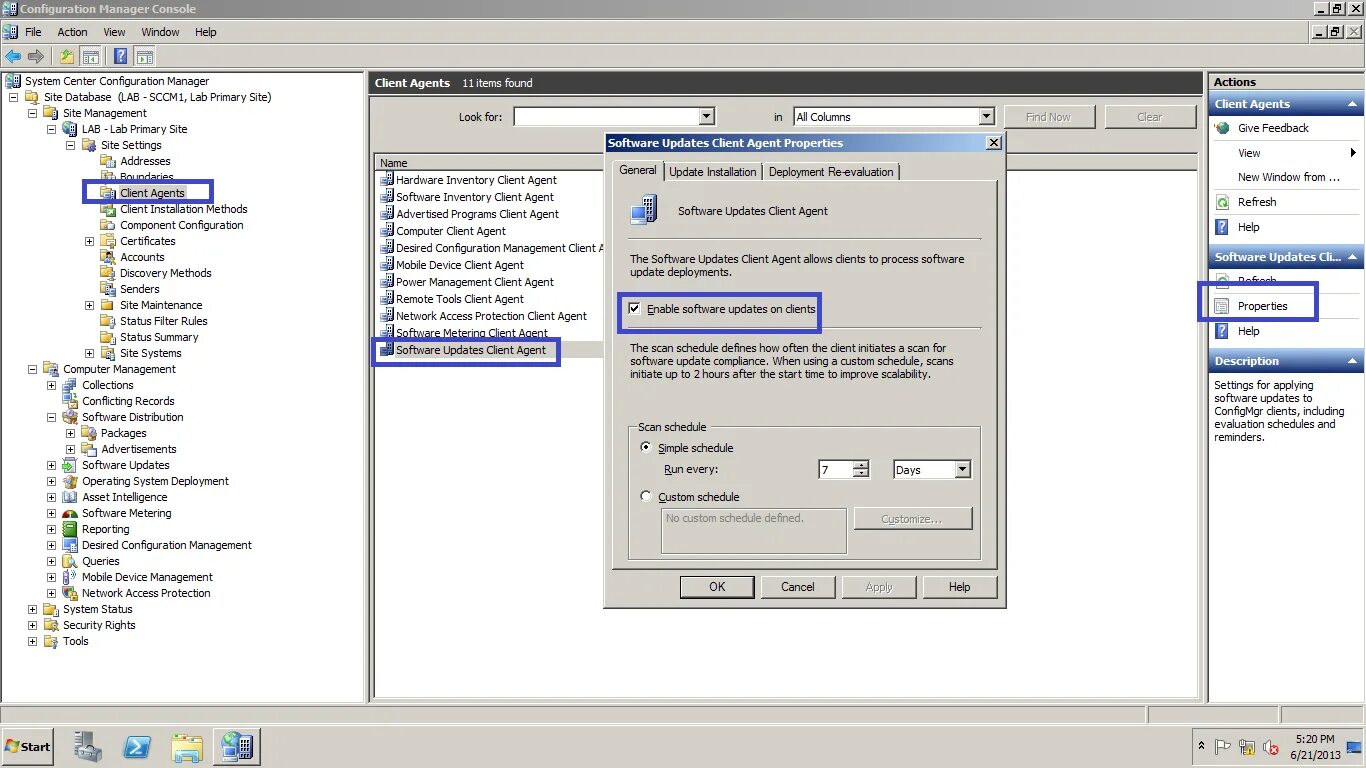This screenshot has width=1366, height=768.
Task: Click the volume icon in system tray
Action: pyautogui.click(x=1272, y=747)
